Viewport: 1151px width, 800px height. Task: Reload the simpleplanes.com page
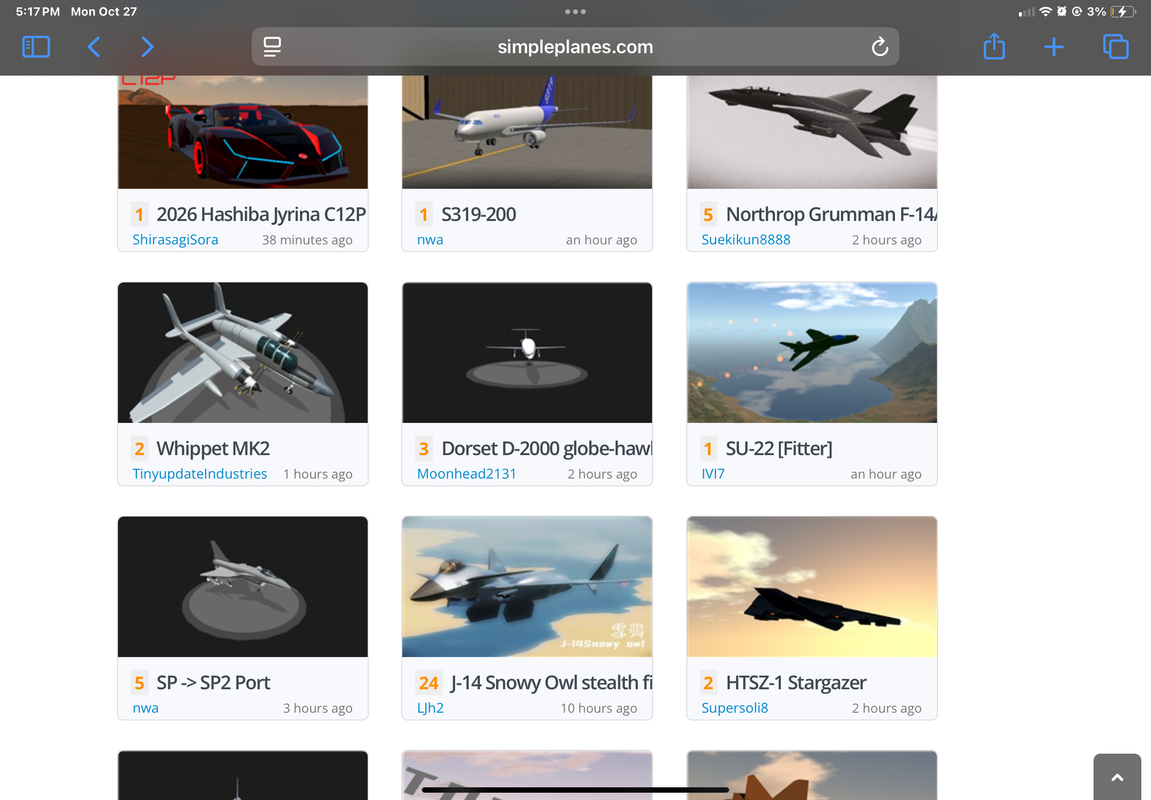point(879,47)
